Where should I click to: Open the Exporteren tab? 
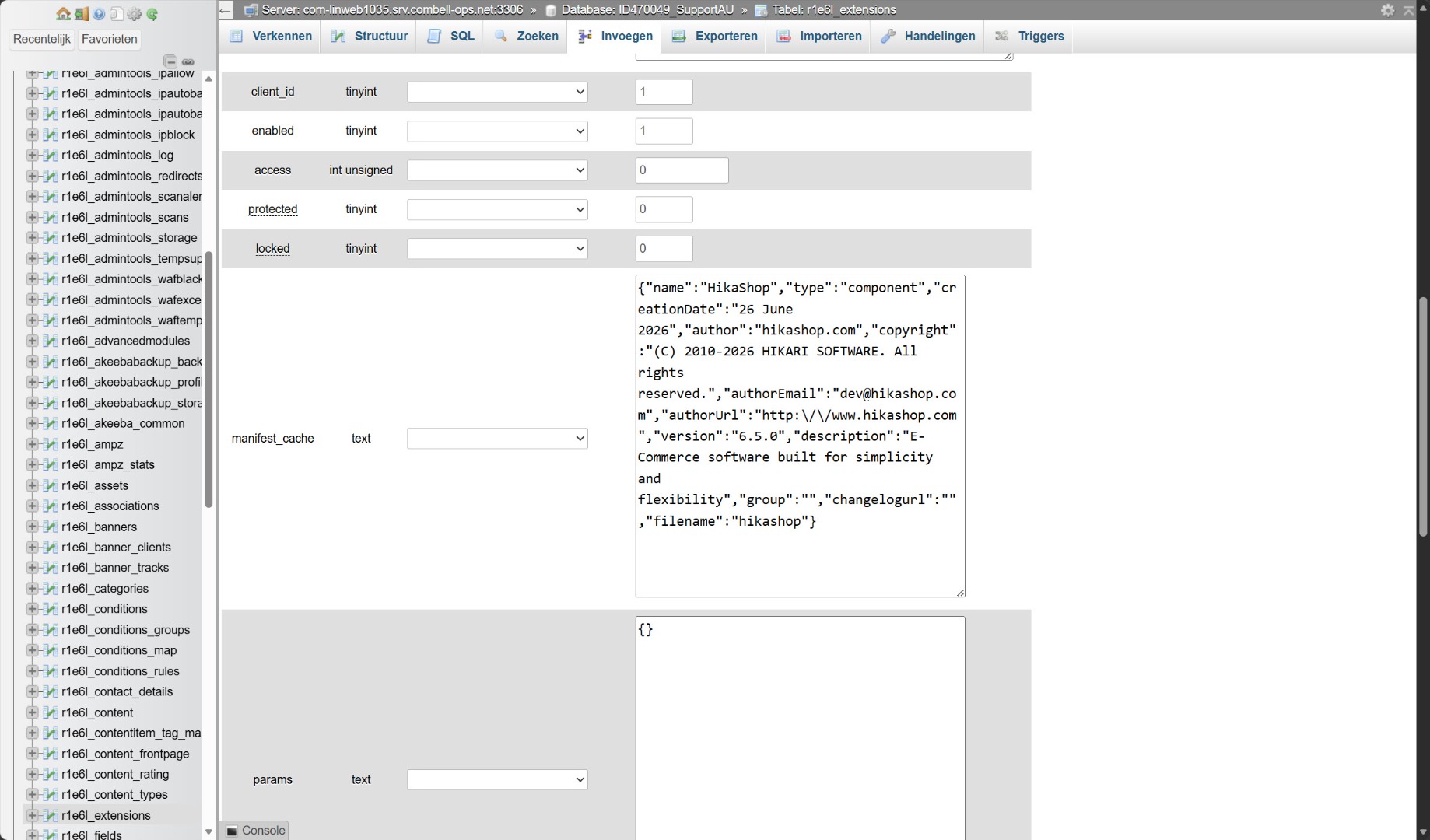coord(714,37)
